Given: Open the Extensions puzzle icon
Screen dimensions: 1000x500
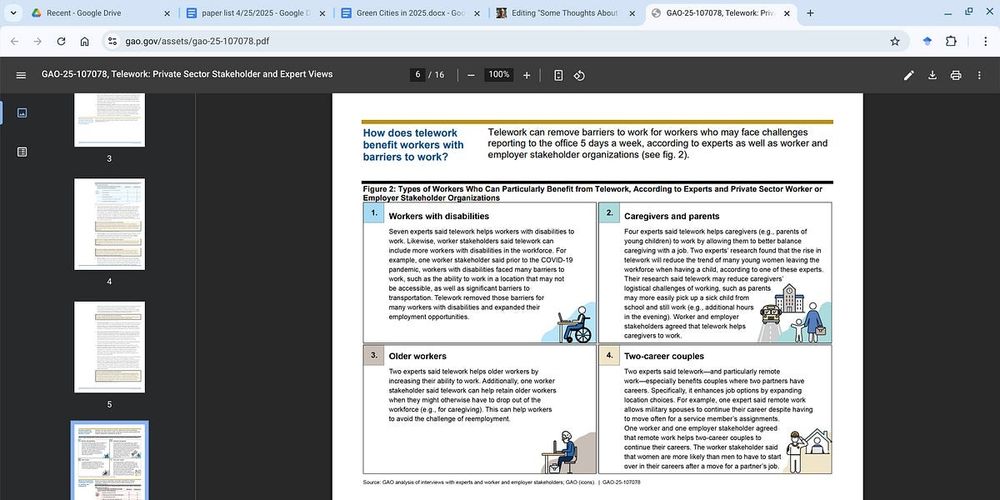Looking at the screenshot, I should (x=951, y=41).
